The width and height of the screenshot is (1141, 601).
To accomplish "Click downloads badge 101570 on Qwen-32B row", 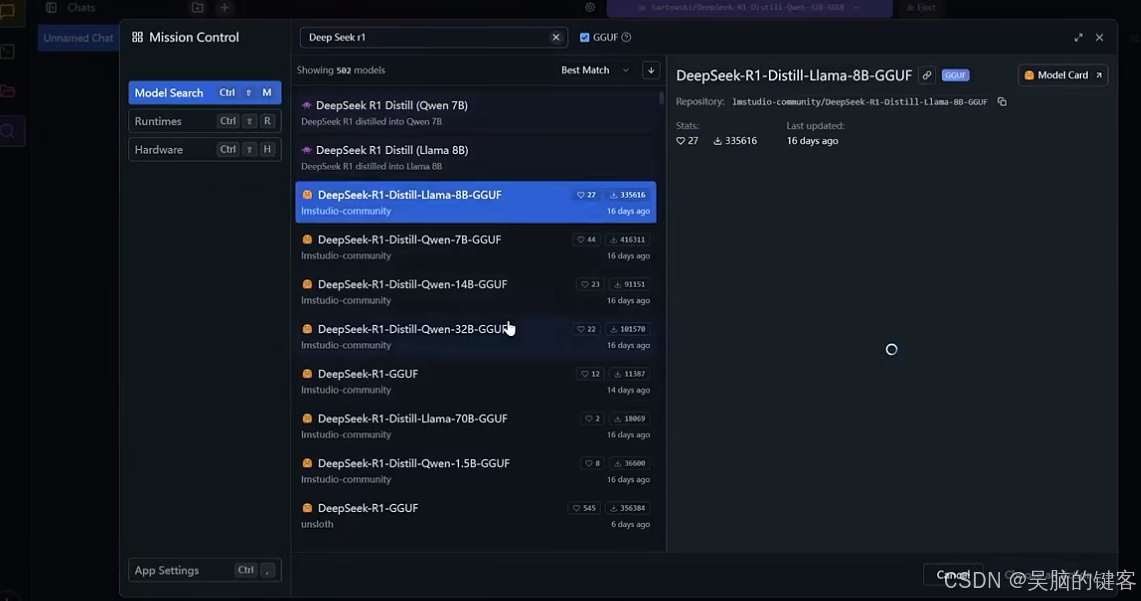I will click(x=628, y=329).
